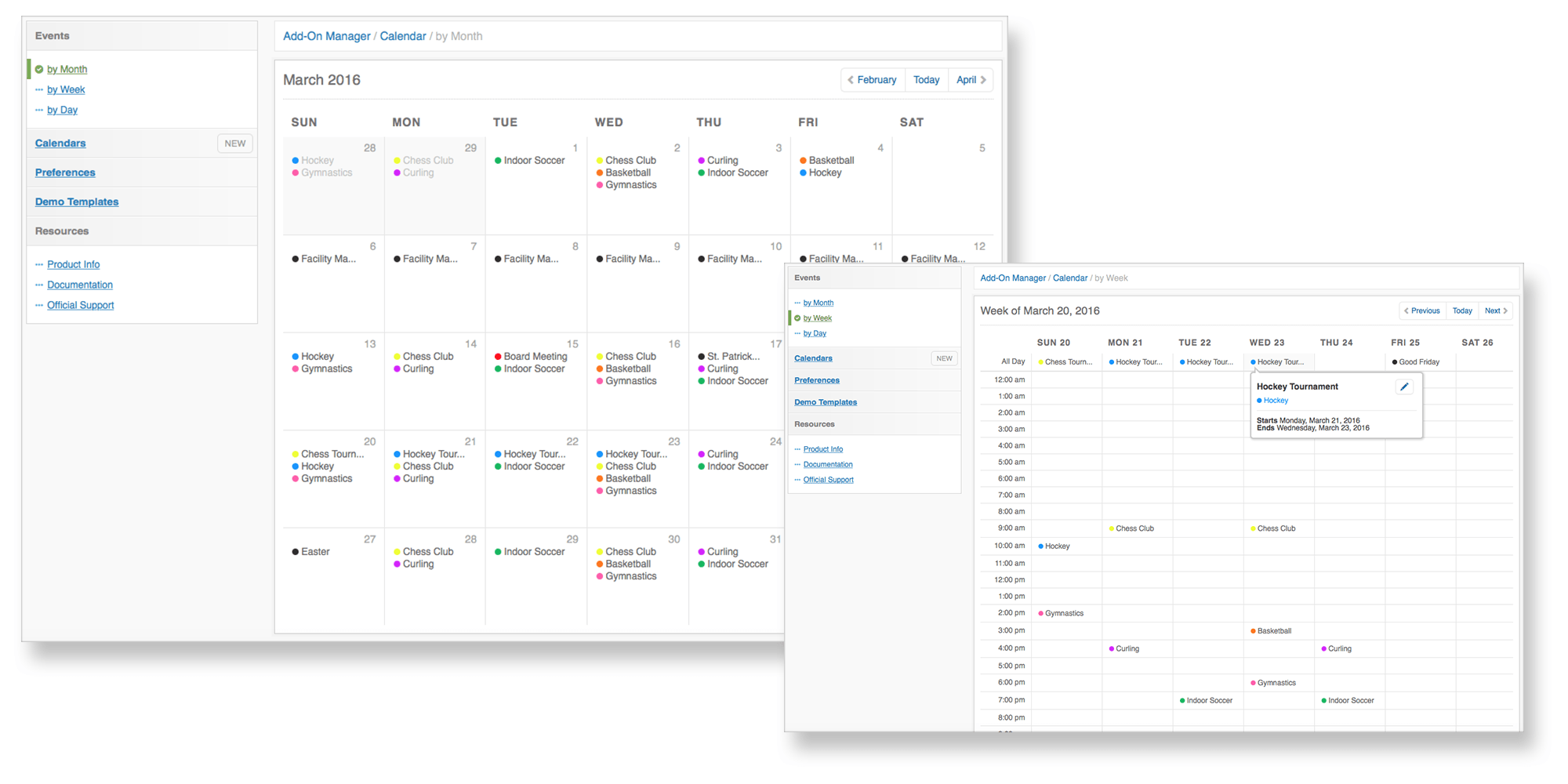Open Documentation link in week view sidebar
The height and width of the screenshot is (784, 1568).
click(828, 464)
